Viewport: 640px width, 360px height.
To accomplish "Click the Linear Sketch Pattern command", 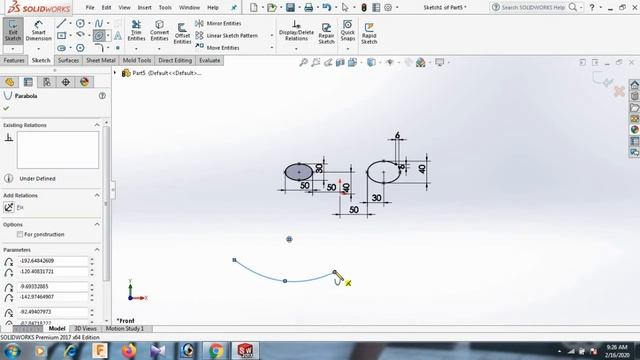I will (x=227, y=36).
